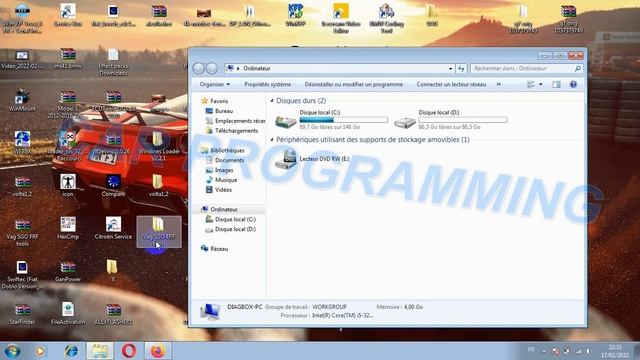Click the FR language indicator in tray

(531, 350)
